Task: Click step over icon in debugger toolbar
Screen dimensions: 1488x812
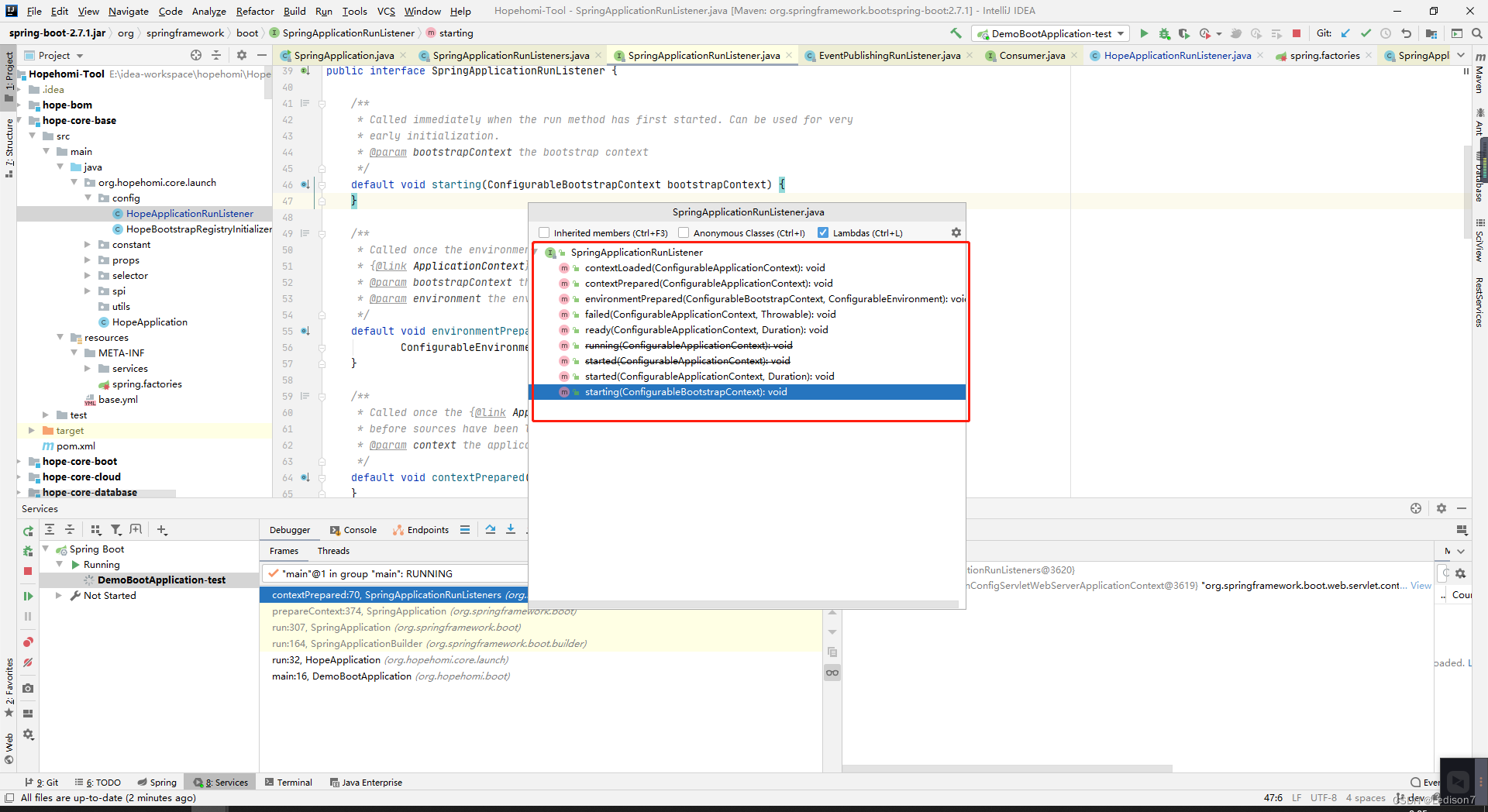Action: point(491,530)
